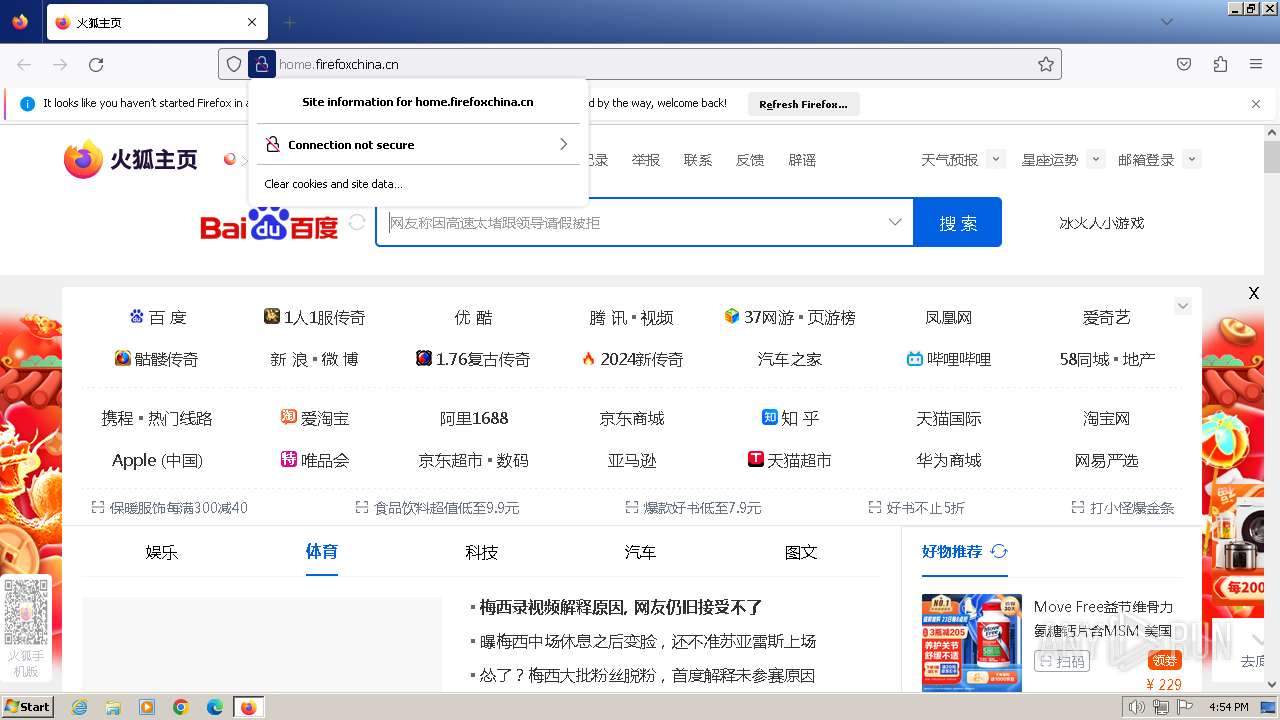Open 1人1服传奇 link

coord(315,317)
